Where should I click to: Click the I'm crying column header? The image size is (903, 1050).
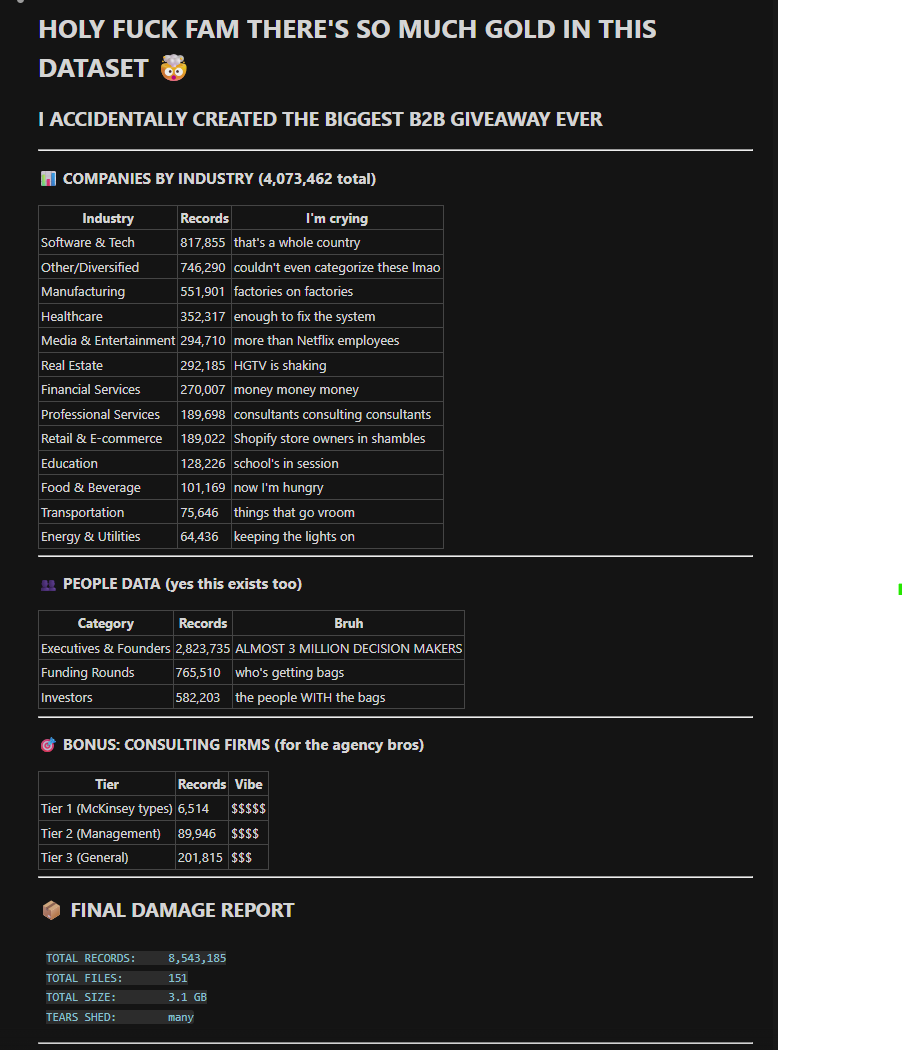[x=336, y=218]
